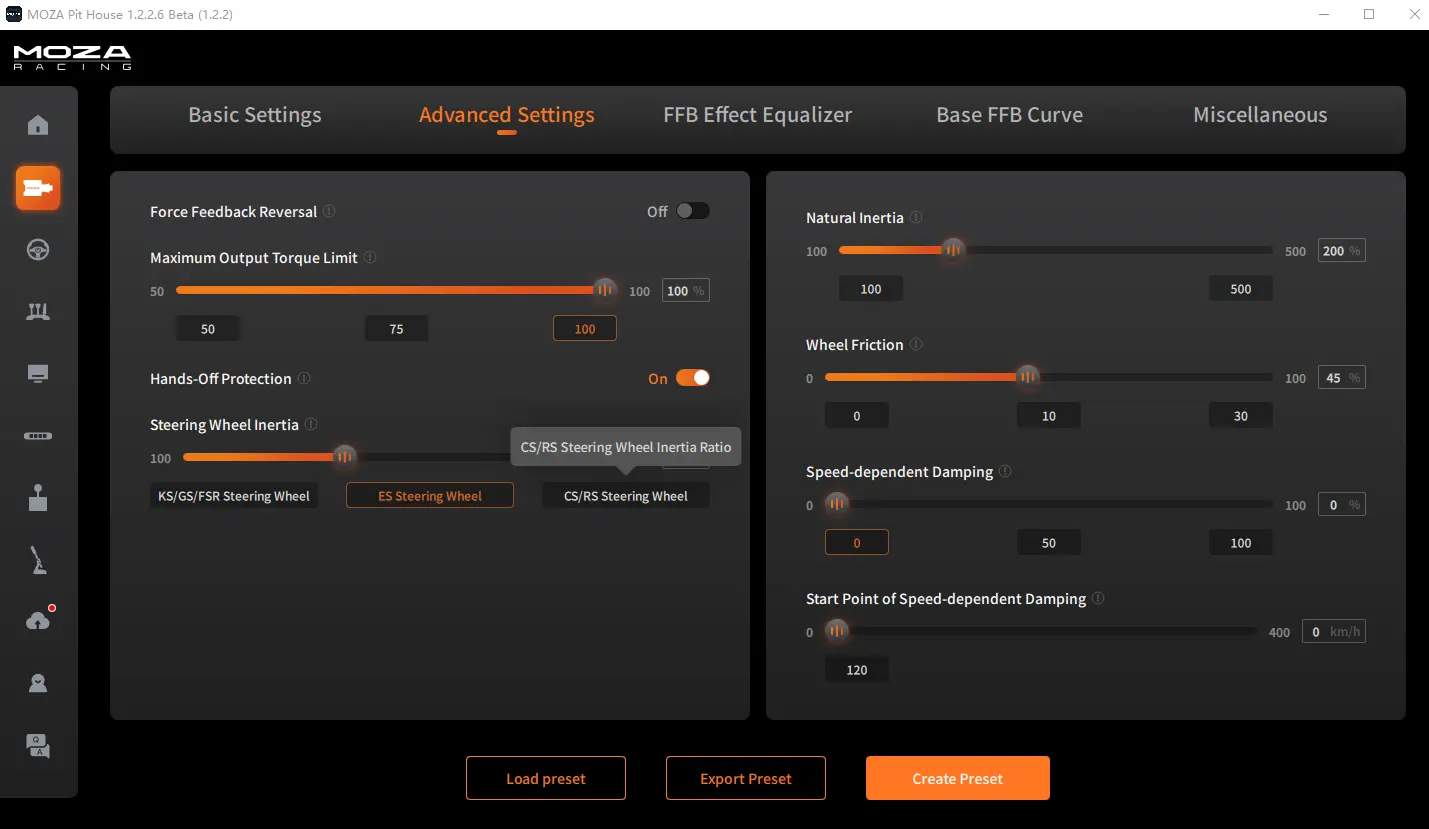This screenshot has height=829, width=1429.
Task: Click Steering Wheel Inertia slider handle
Action: [x=345, y=457]
